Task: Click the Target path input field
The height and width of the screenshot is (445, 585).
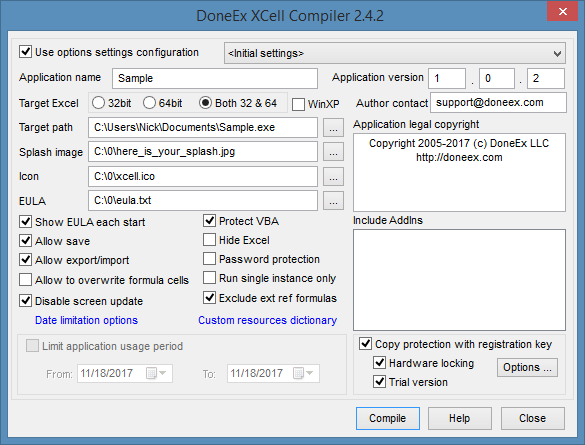Action: [x=203, y=128]
